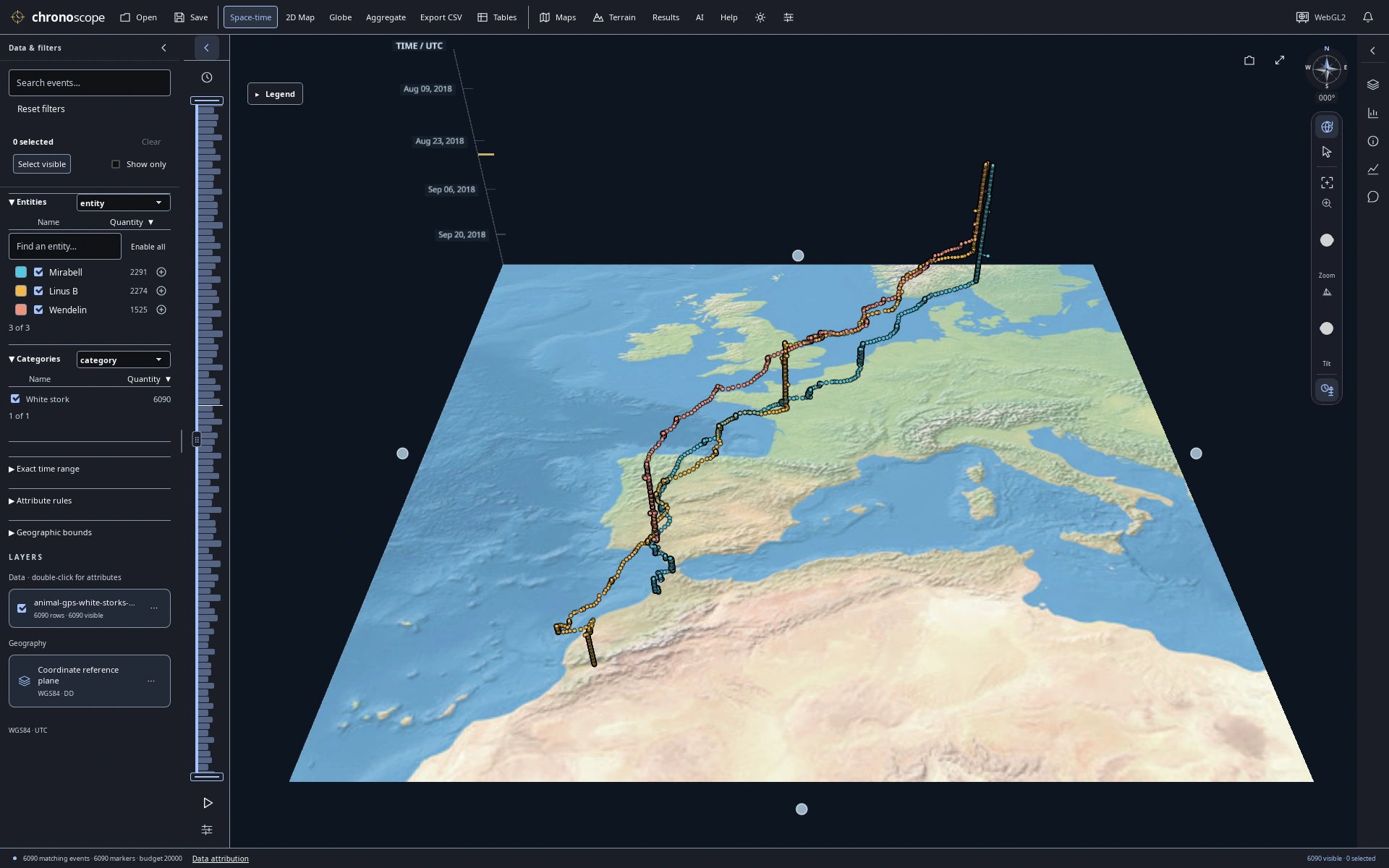Open the line graph icon in right sidebar
Image resolution: width=1389 pixels, height=868 pixels.
pos(1373,169)
